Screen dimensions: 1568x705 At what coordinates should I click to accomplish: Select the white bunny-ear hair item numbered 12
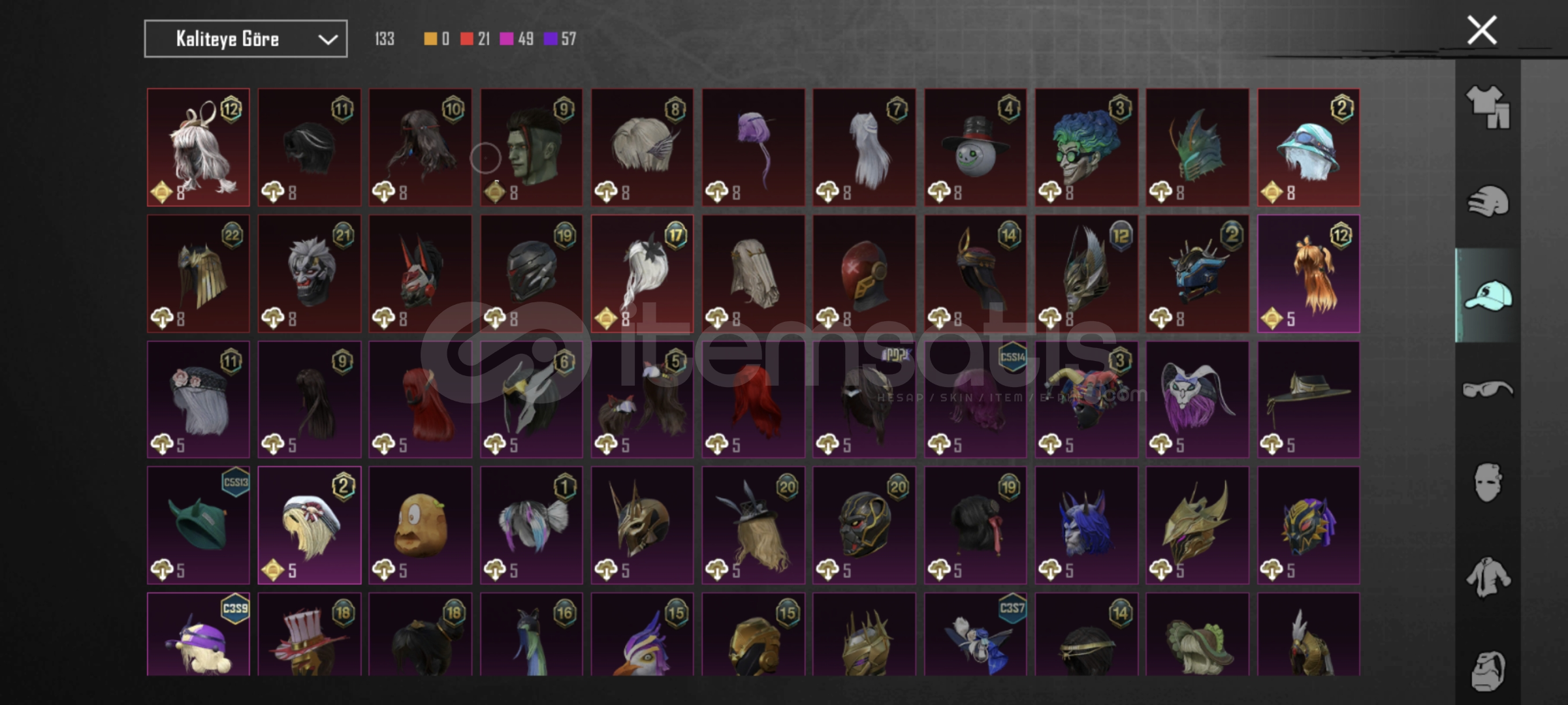[199, 148]
